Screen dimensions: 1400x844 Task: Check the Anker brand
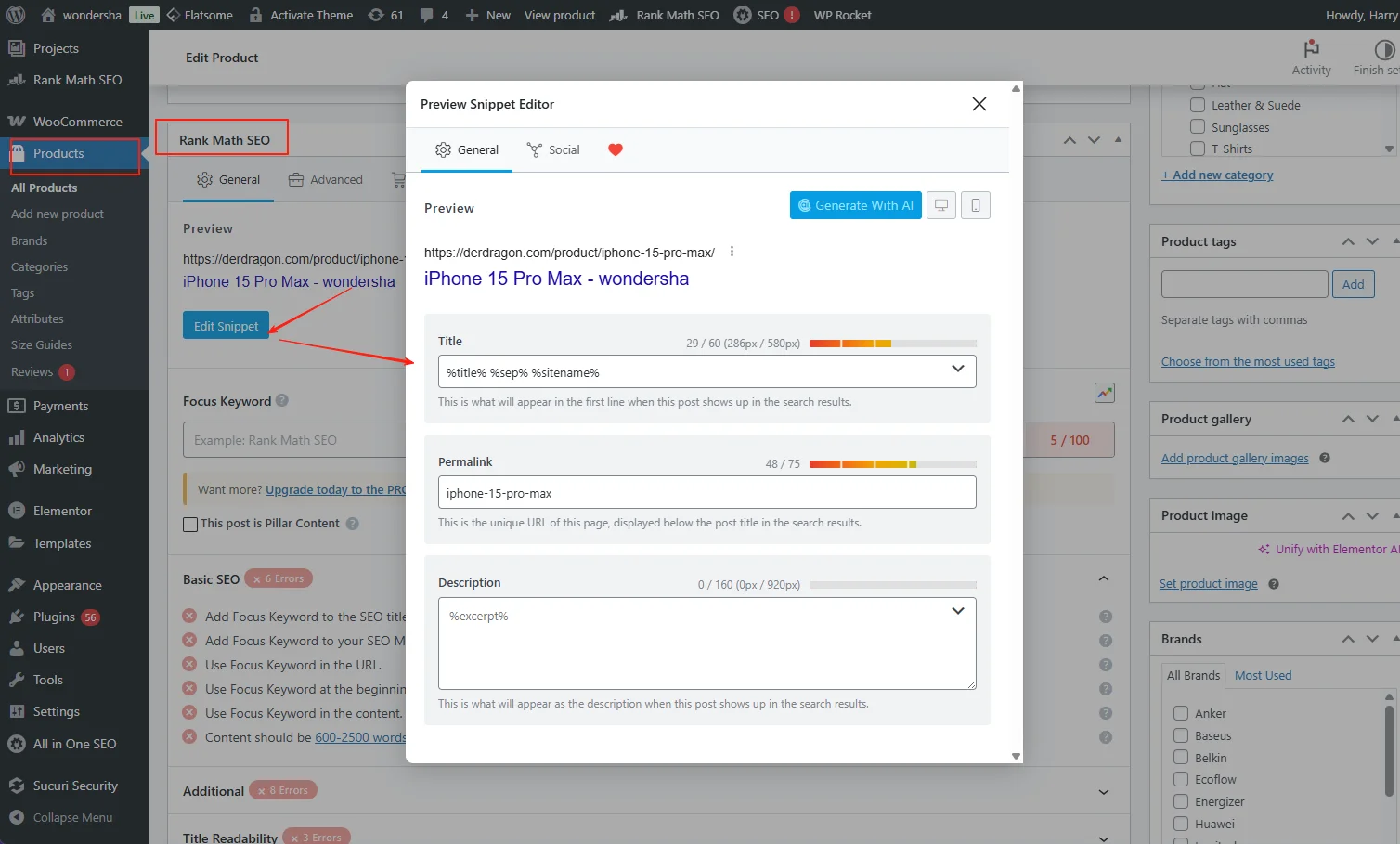tap(1181, 713)
